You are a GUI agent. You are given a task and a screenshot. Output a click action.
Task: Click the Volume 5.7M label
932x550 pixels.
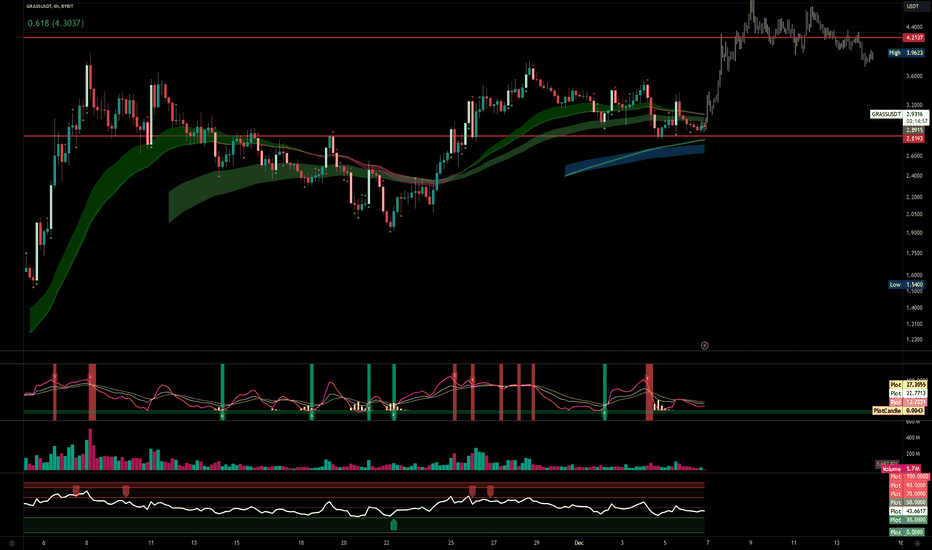902,469
